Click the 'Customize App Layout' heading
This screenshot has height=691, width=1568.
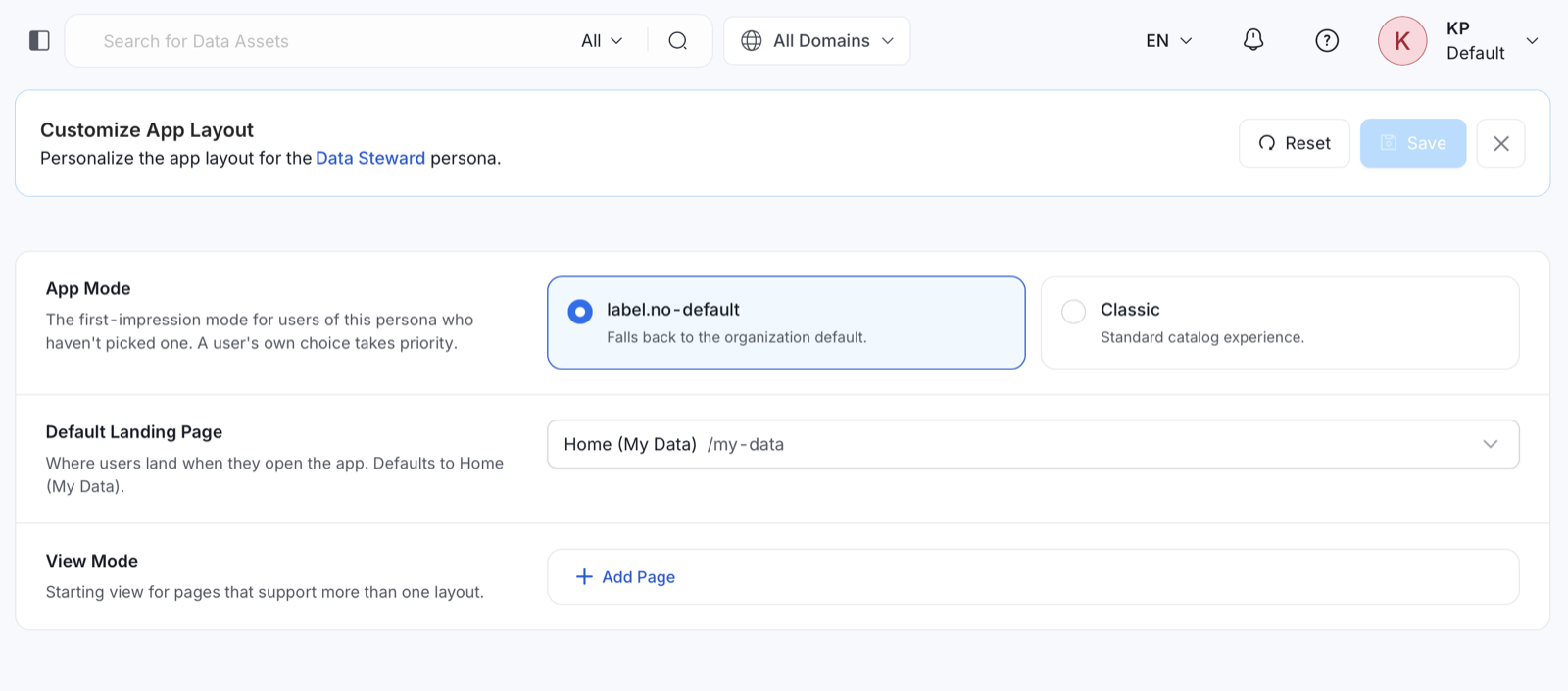click(x=147, y=130)
